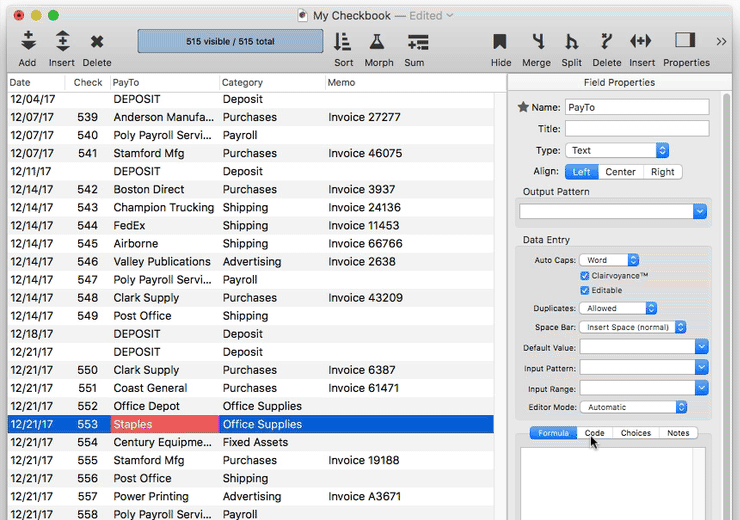Screen dimensions: 740x520
Task: Open the Output Pattern dropdown arrow
Action: (699, 211)
